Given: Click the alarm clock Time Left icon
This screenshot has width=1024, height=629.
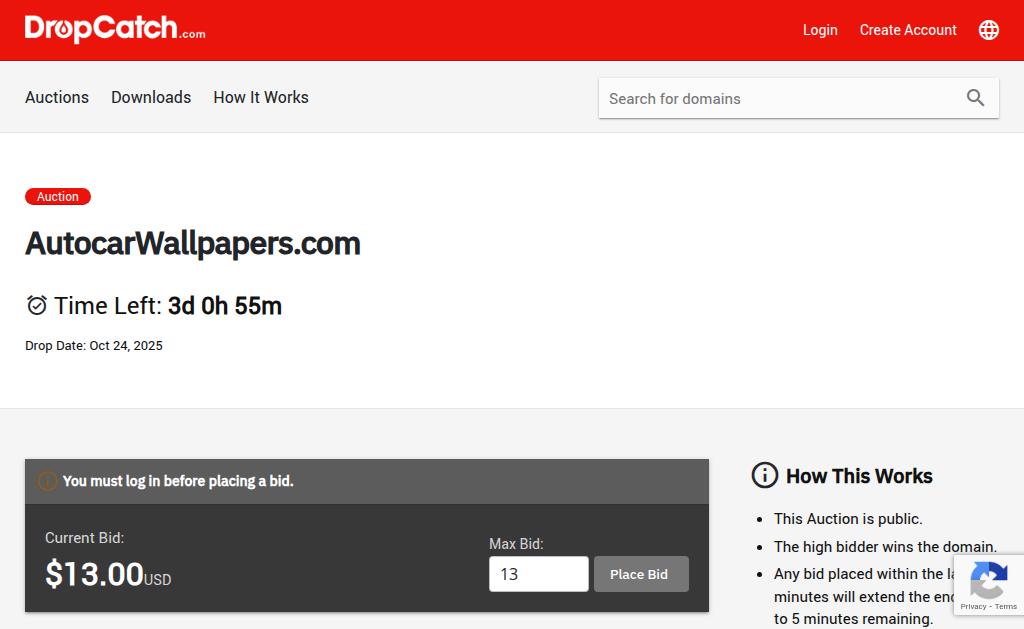Looking at the screenshot, I should point(37,305).
